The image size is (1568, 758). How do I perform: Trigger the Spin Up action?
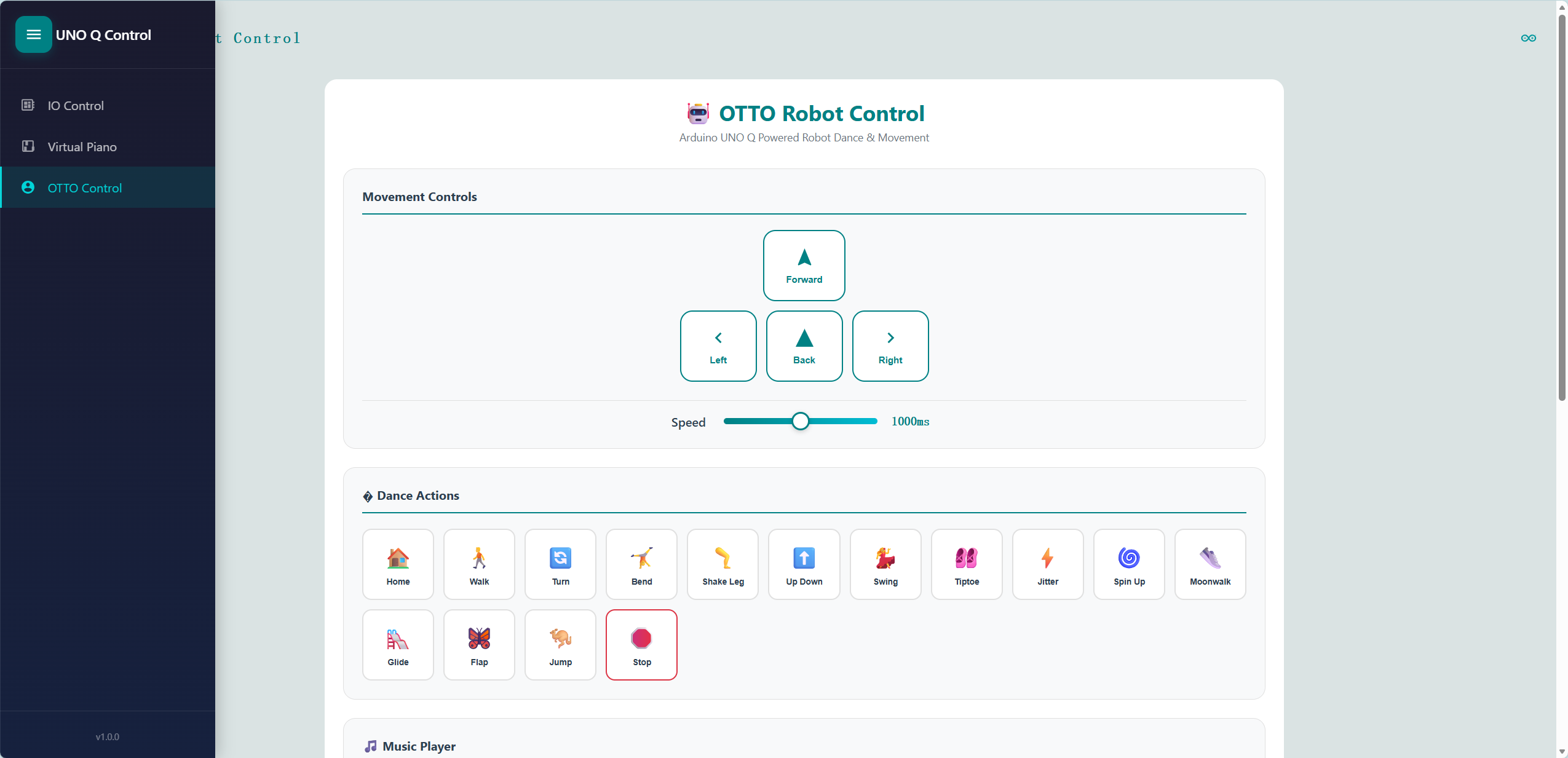click(1129, 564)
